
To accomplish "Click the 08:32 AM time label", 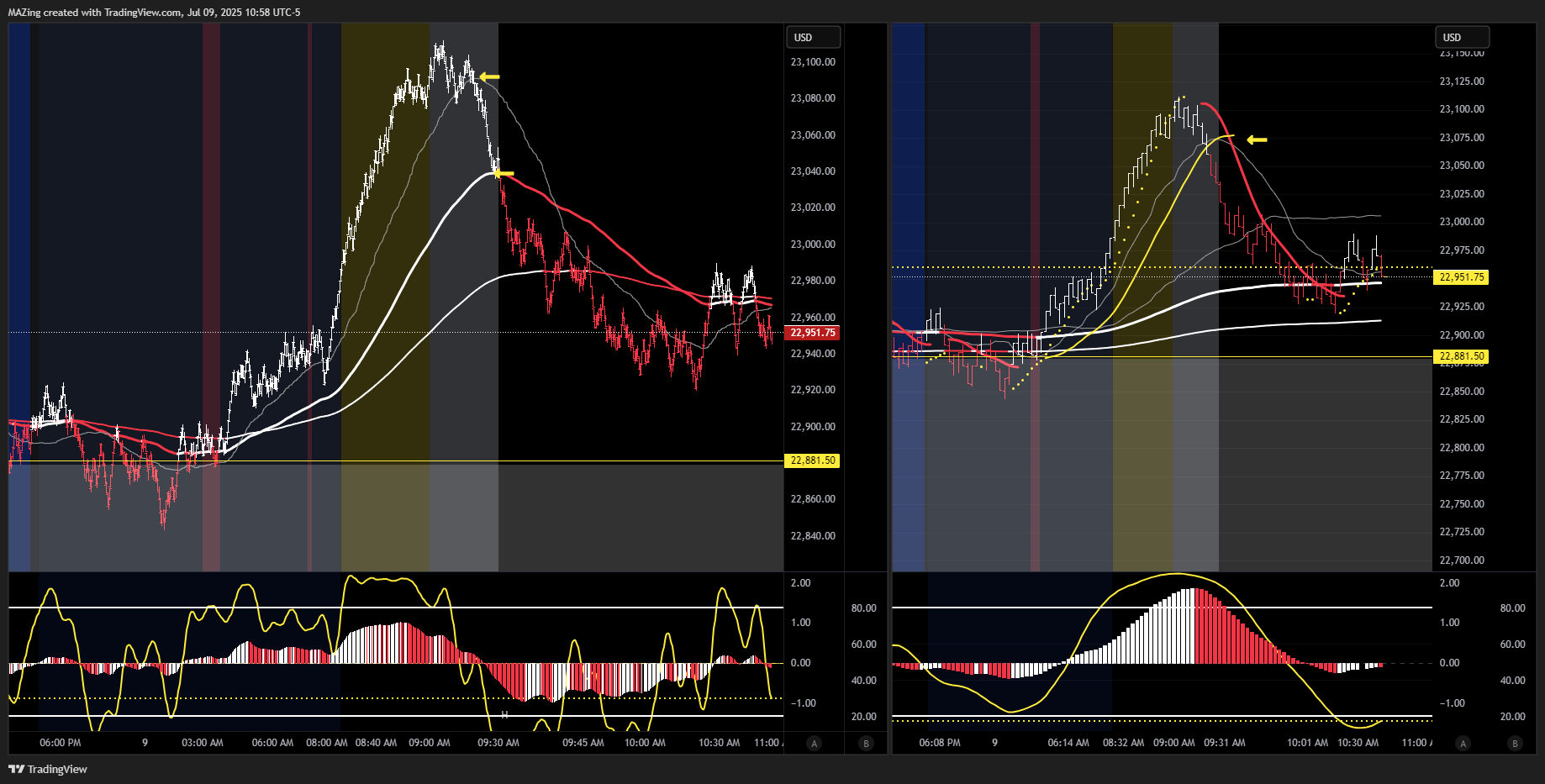I will [1124, 743].
